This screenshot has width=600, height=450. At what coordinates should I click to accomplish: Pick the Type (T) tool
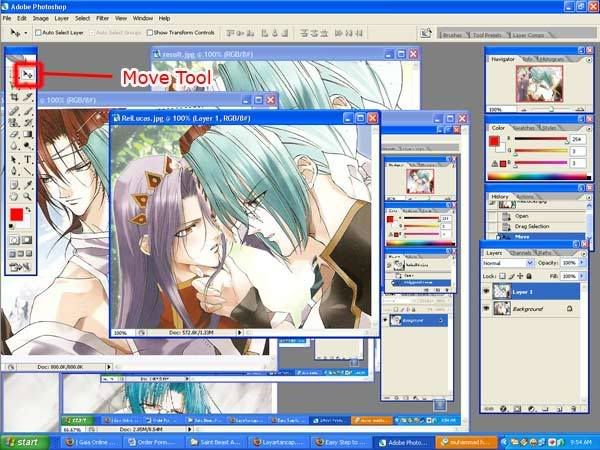tap(28, 160)
